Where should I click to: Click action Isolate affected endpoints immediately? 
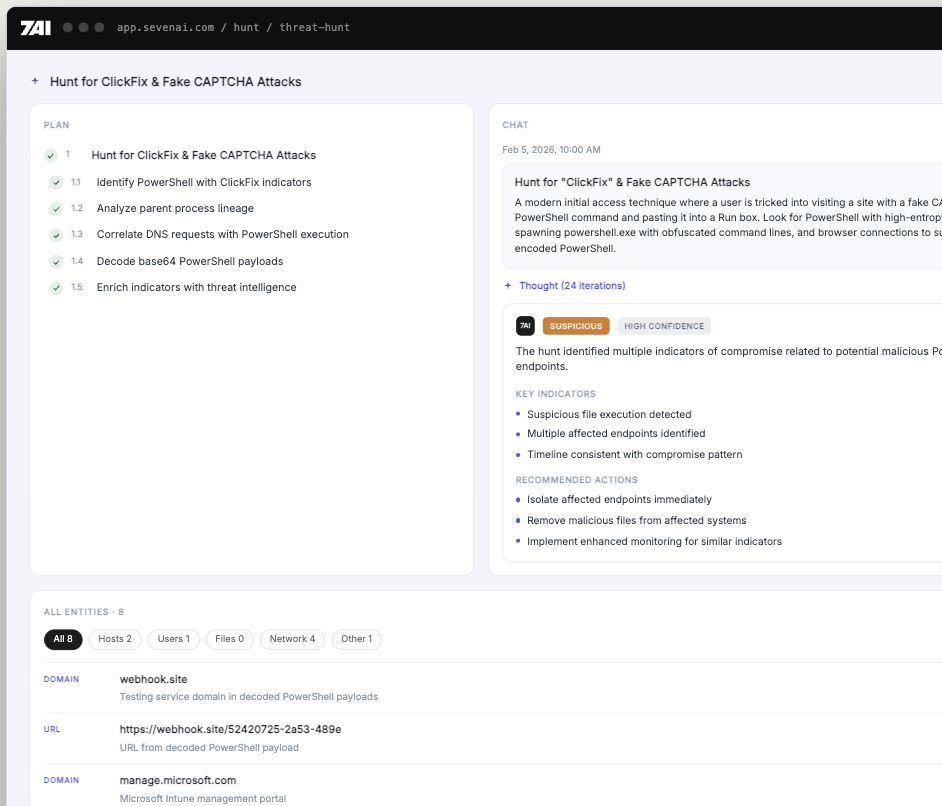(619, 499)
